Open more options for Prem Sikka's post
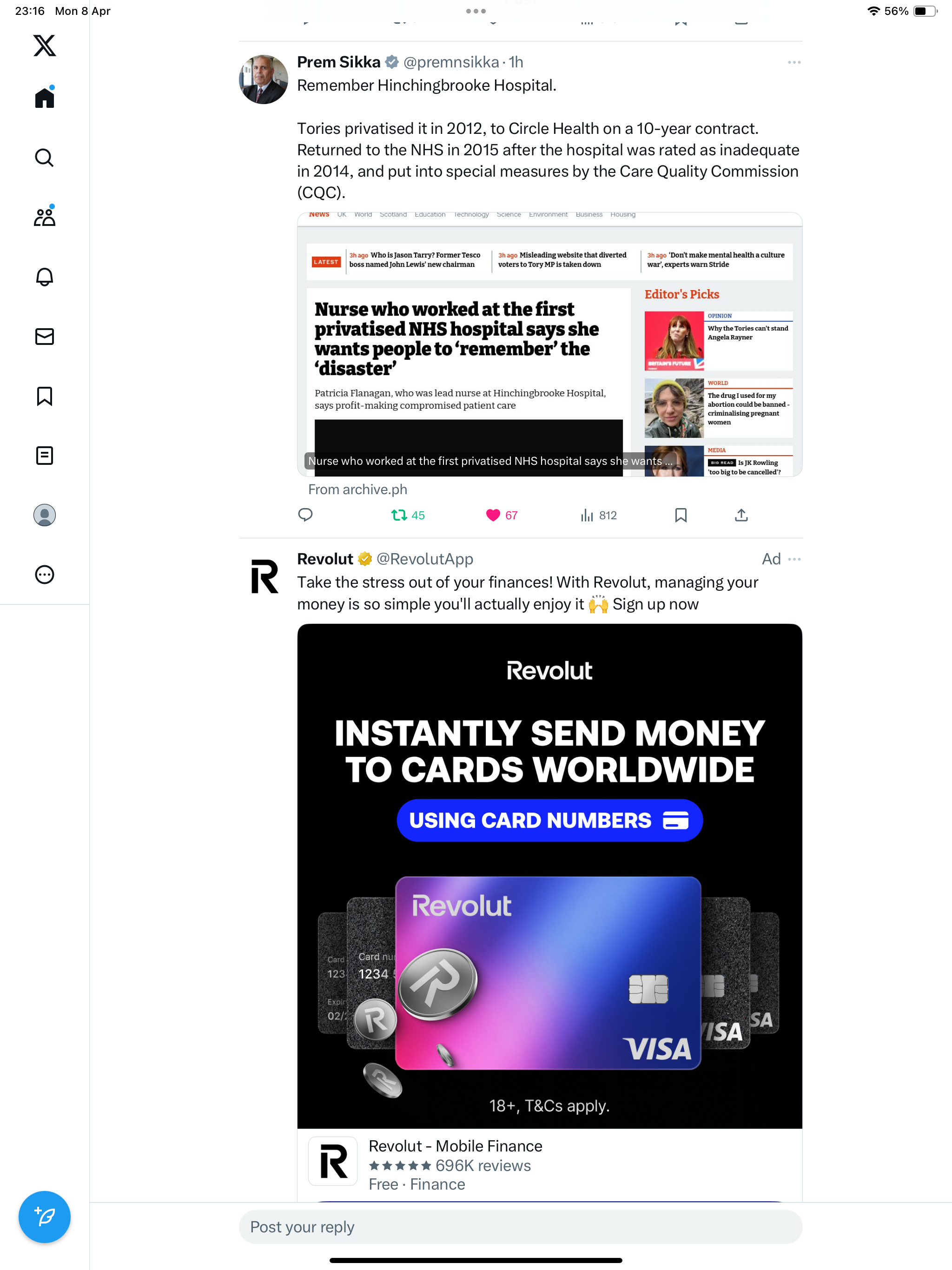952x1270 pixels. (x=794, y=62)
